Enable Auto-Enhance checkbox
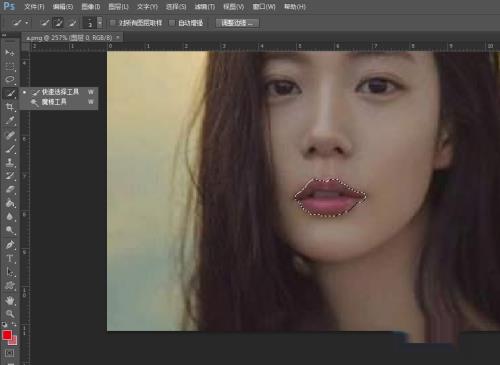This screenshot has width=500, height=365. pos(172,23)
